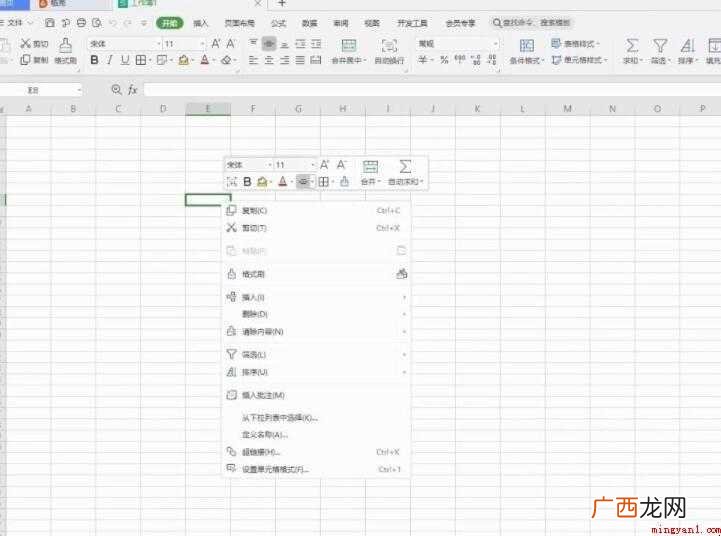This screenshot has width=721, height=536.
Task: Click the Wrap Text (自动换行) icon
Action: pyautogui.click(x=389, y=46)
